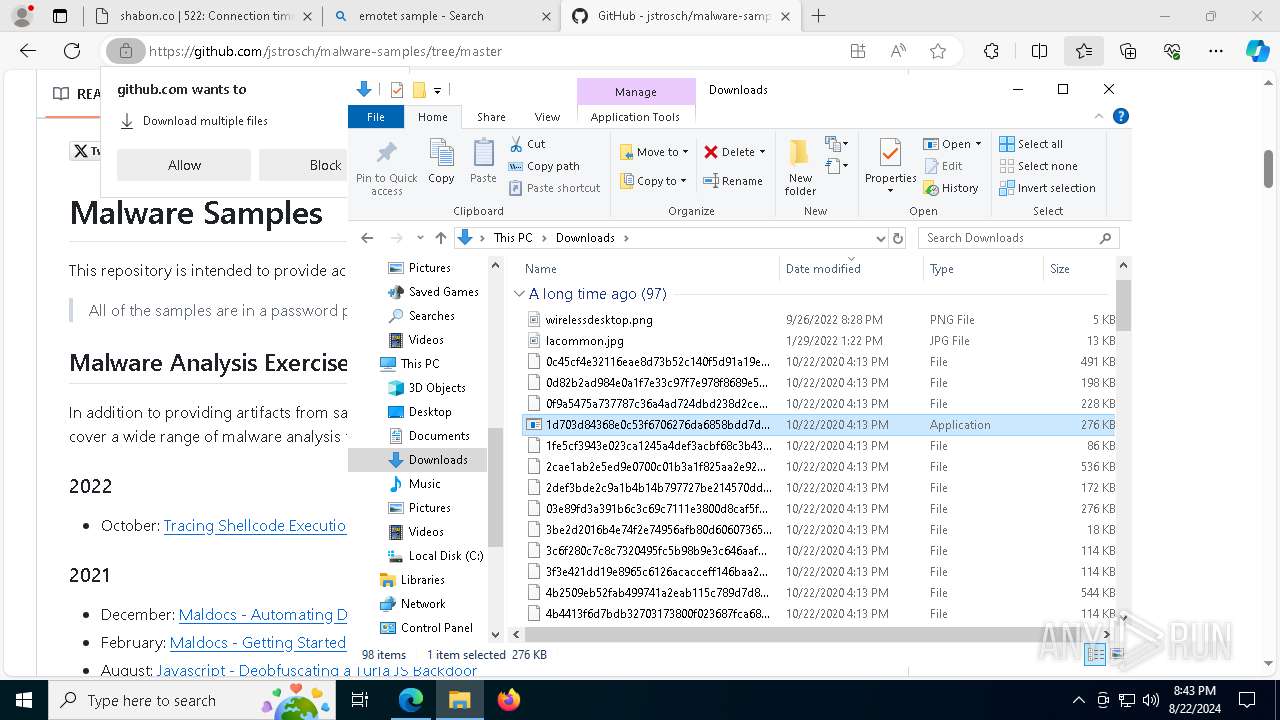1280x720 pixels.
Task: Click Edit in Open group
Action: coord(943,166)
